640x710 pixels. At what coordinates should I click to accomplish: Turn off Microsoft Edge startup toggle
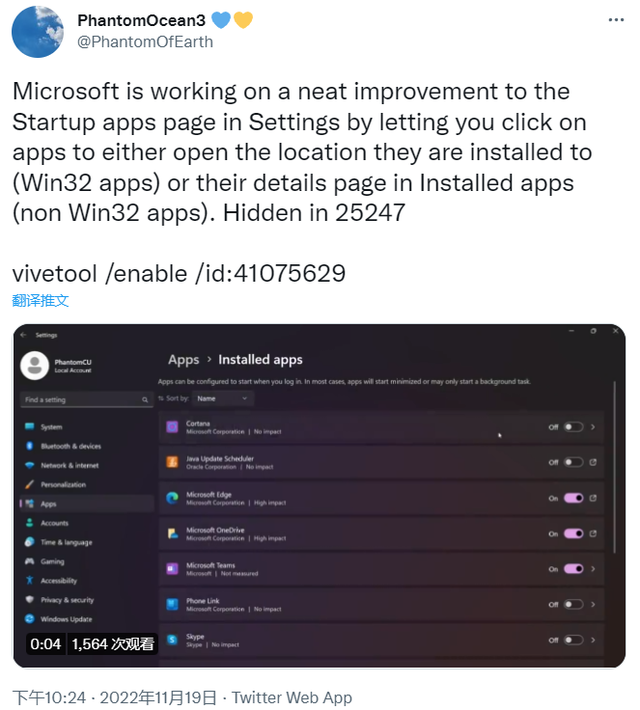(x=573, y=497)
